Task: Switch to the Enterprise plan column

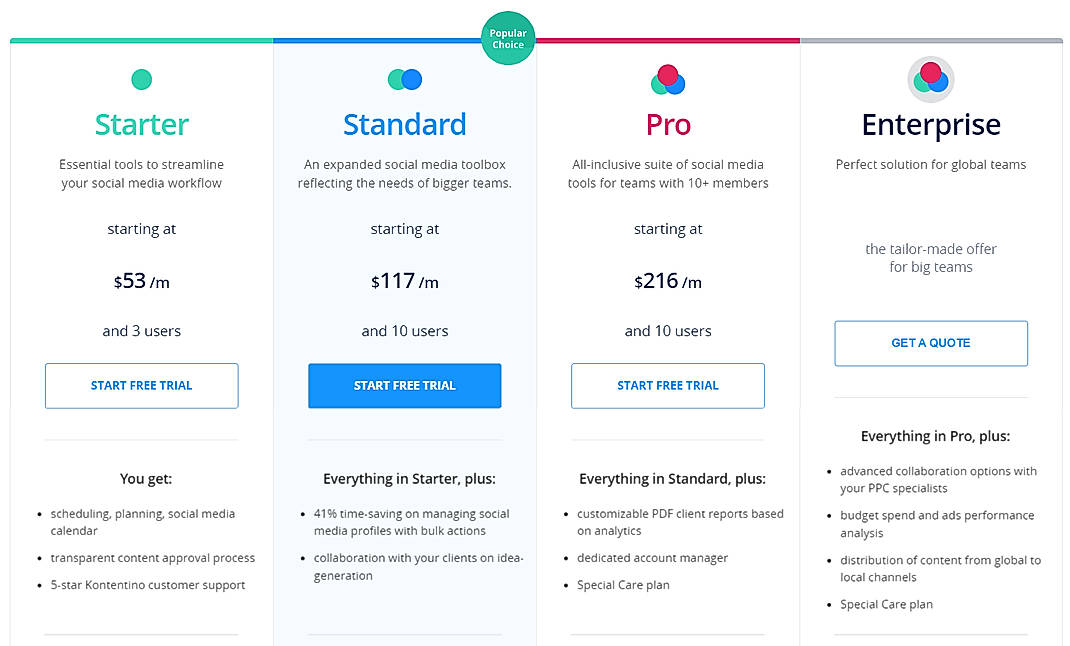Action: (x=930, y=124)
